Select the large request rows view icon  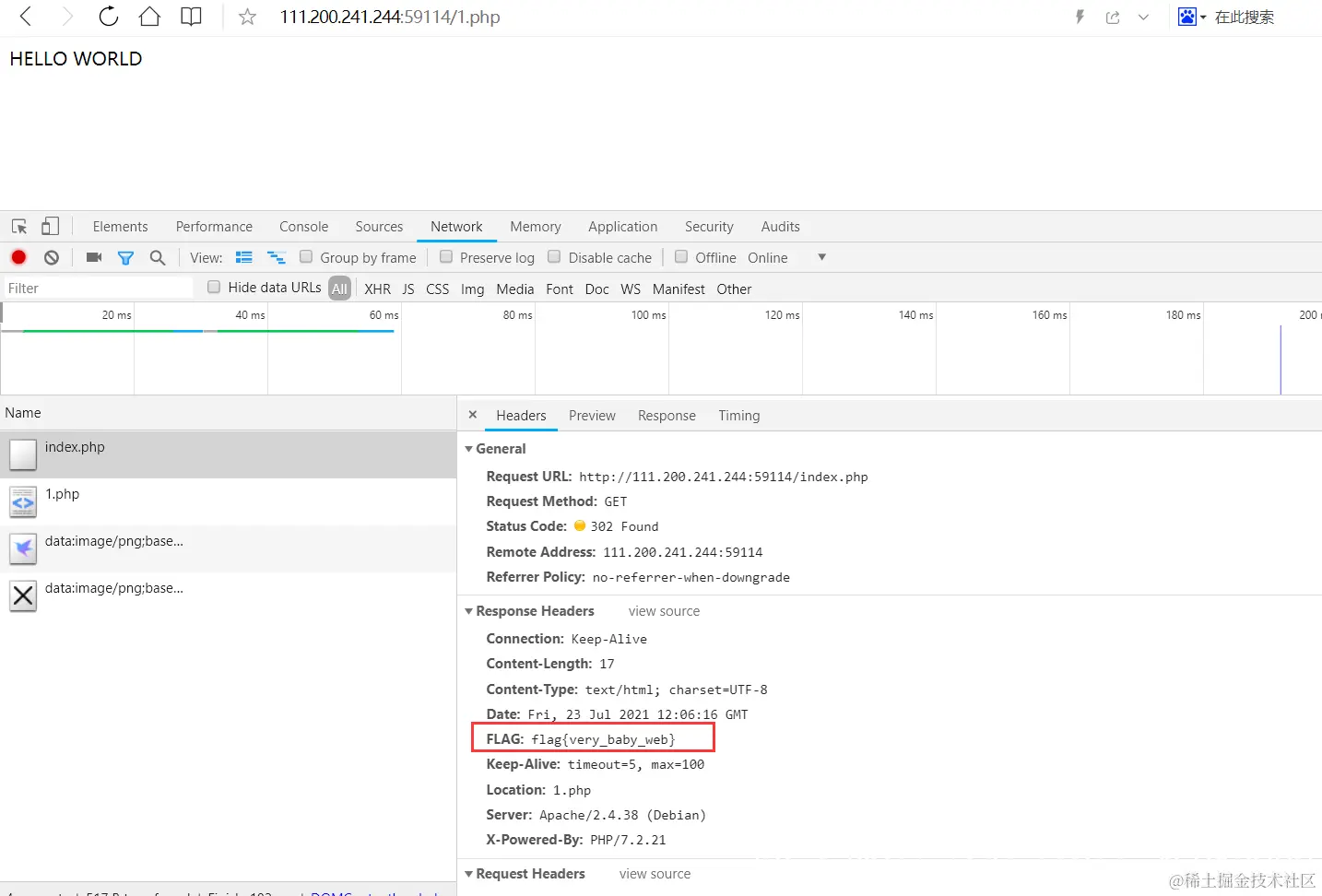(244, 257)
